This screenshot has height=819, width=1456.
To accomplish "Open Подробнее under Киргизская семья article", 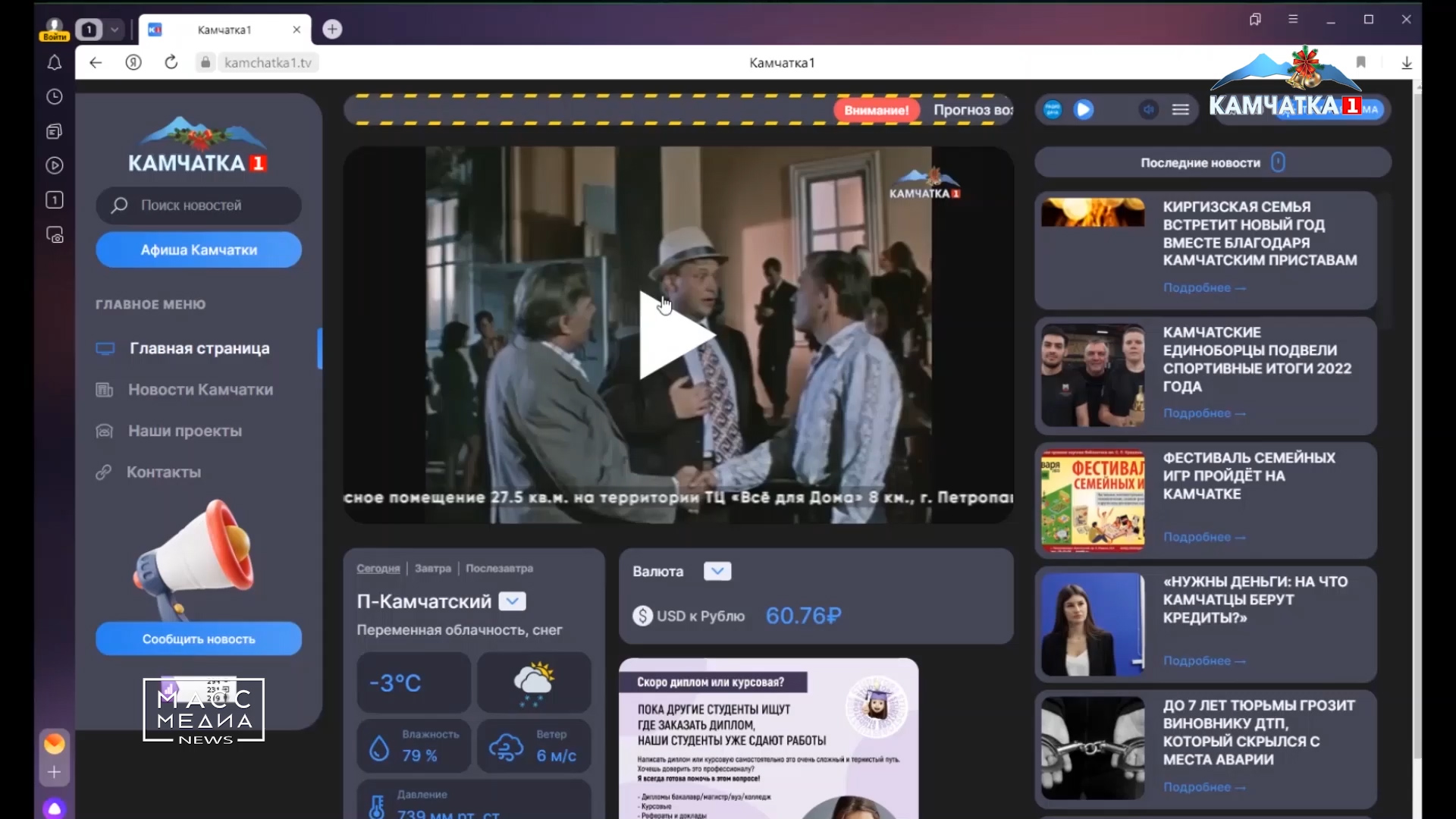I will (x=1204, y=288).
